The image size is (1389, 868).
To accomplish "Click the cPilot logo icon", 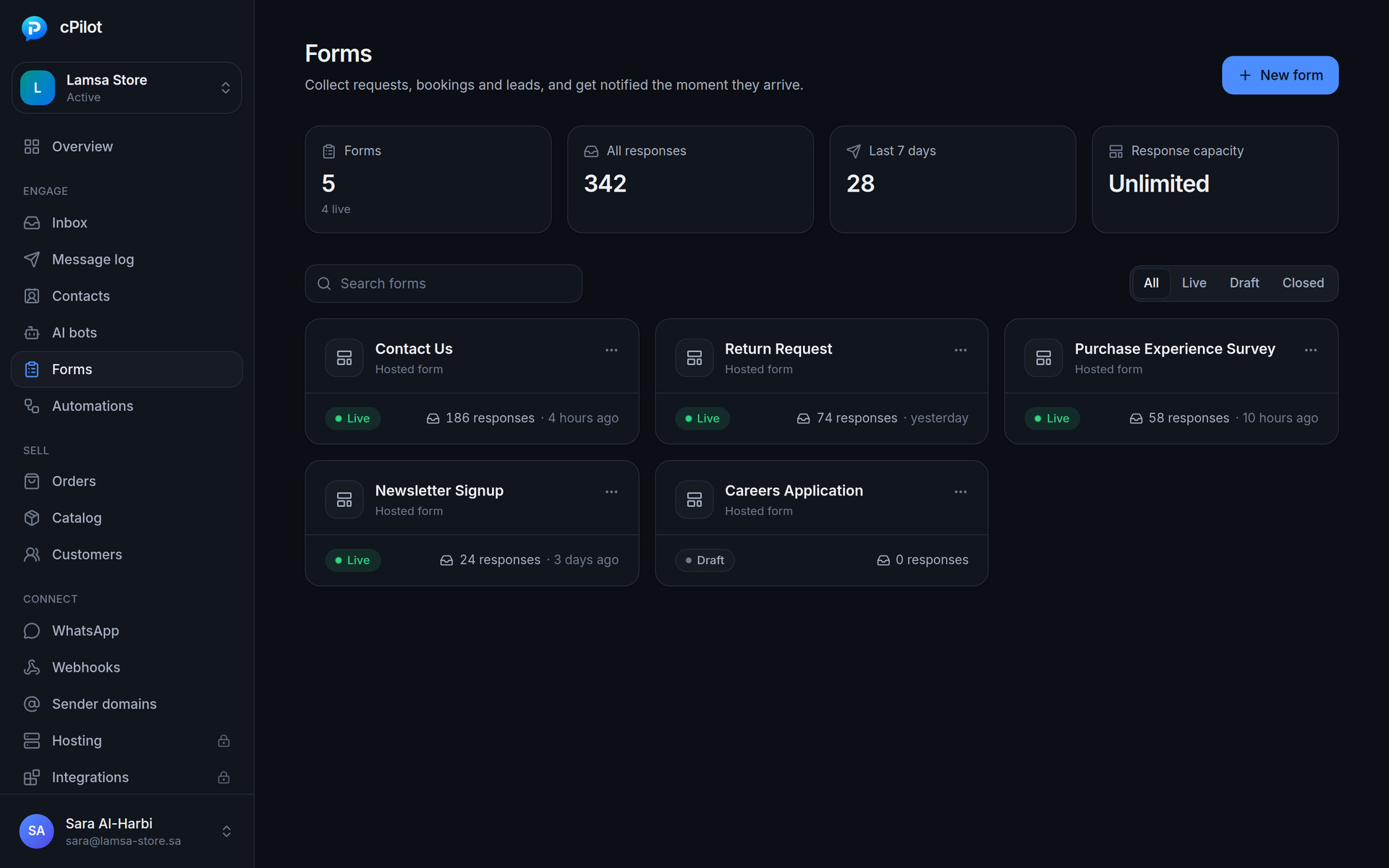I will pos(34,27).
